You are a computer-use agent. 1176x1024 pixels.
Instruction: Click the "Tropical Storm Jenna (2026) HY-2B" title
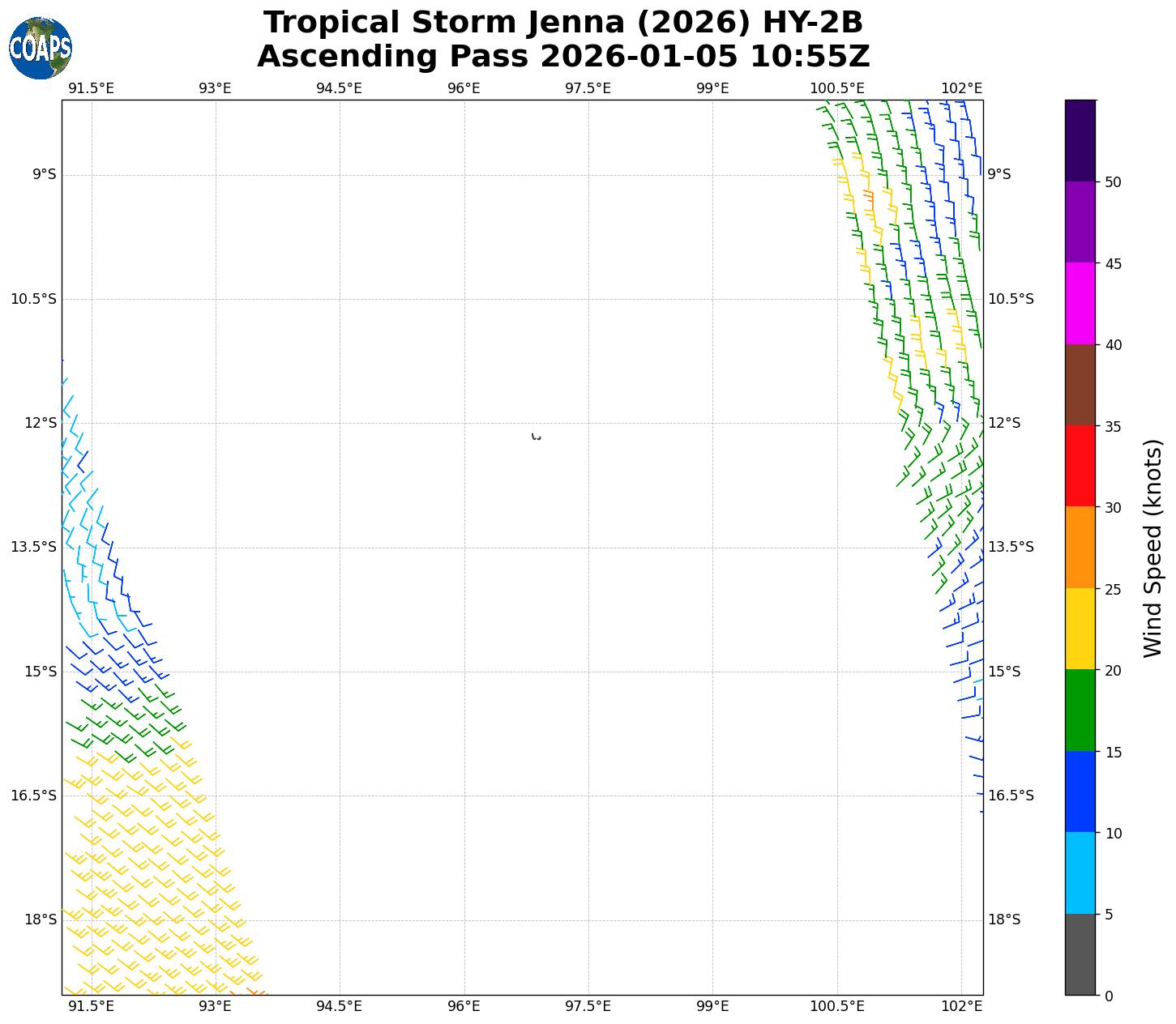563,23
